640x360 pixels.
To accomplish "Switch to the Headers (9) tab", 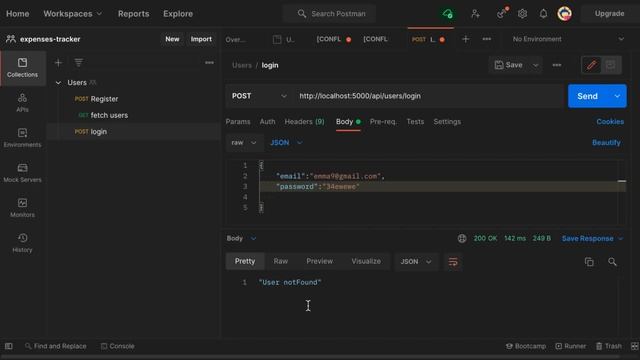I will [304, 122].
